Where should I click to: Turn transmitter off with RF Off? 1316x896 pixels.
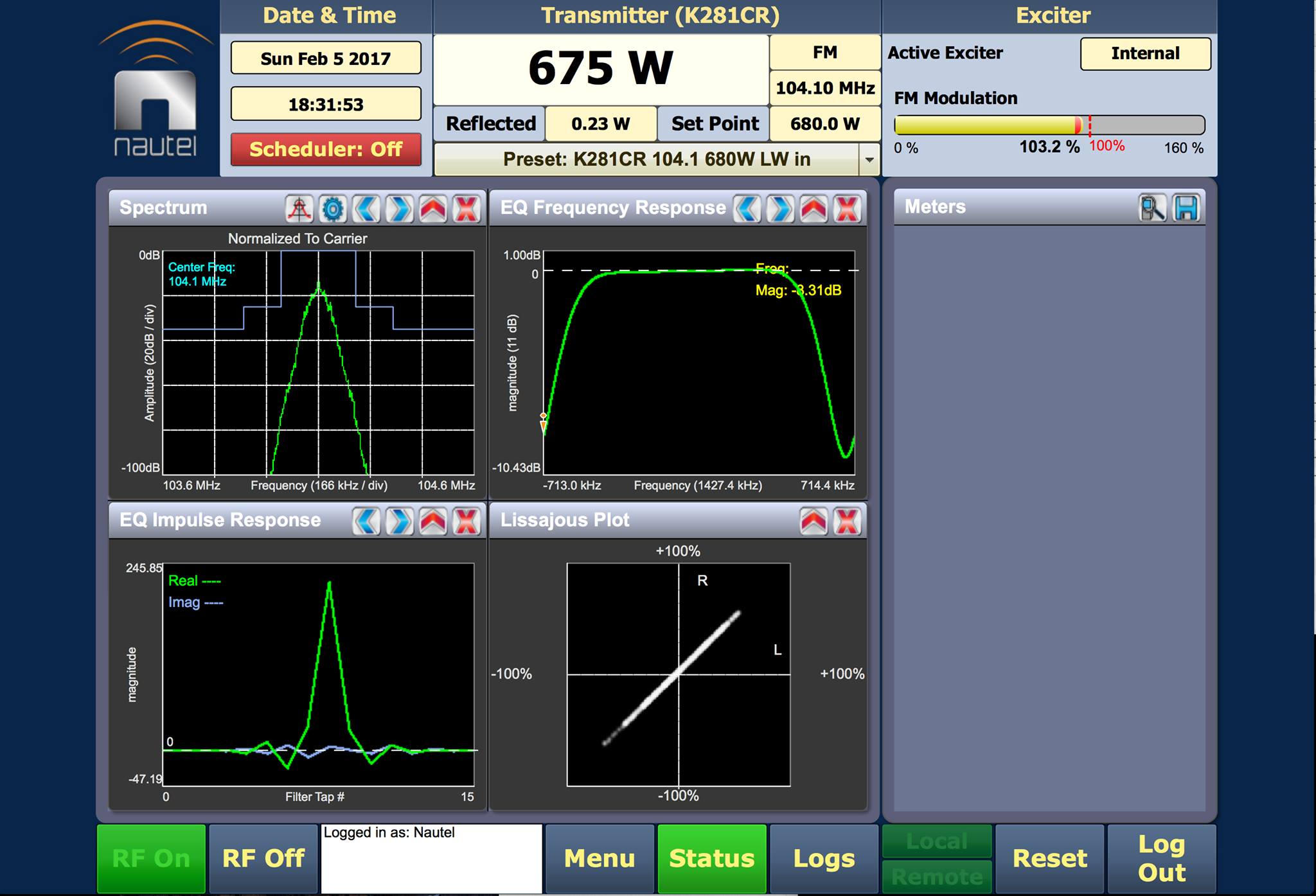coord(263,858)
